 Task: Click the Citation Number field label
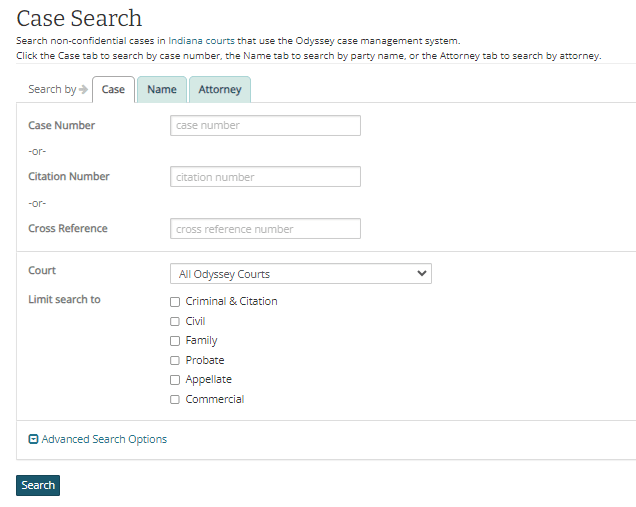[69, 176]
